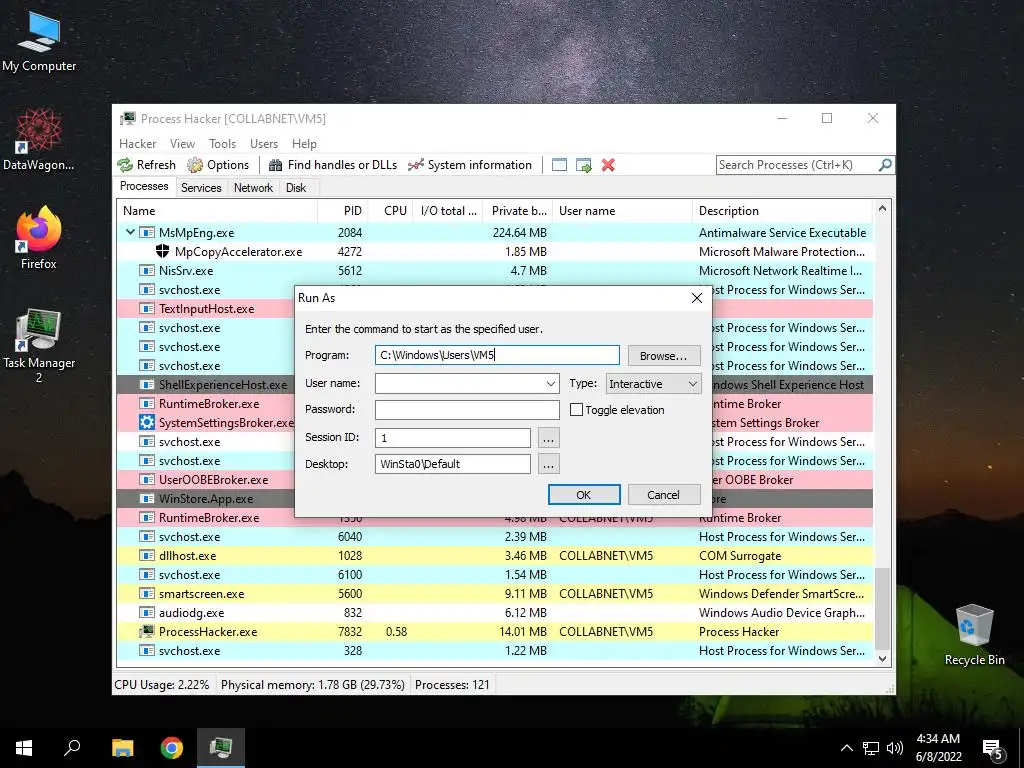The width and height of the screenshot is (1024, 768).
Task: Open Firefox desktop shortcut
Action: pos(39,238)
